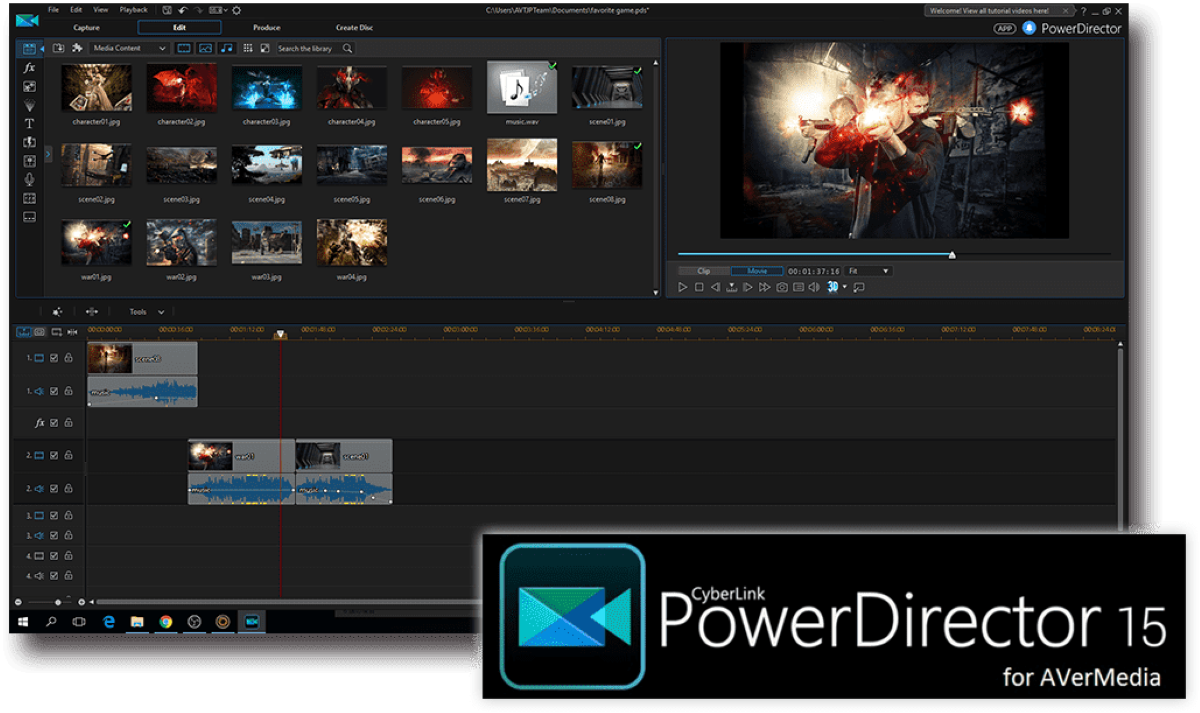Screen dimensions: 1200x713
Task: Open the Subtitle Room at sidebar bottom
Action: 29,216
